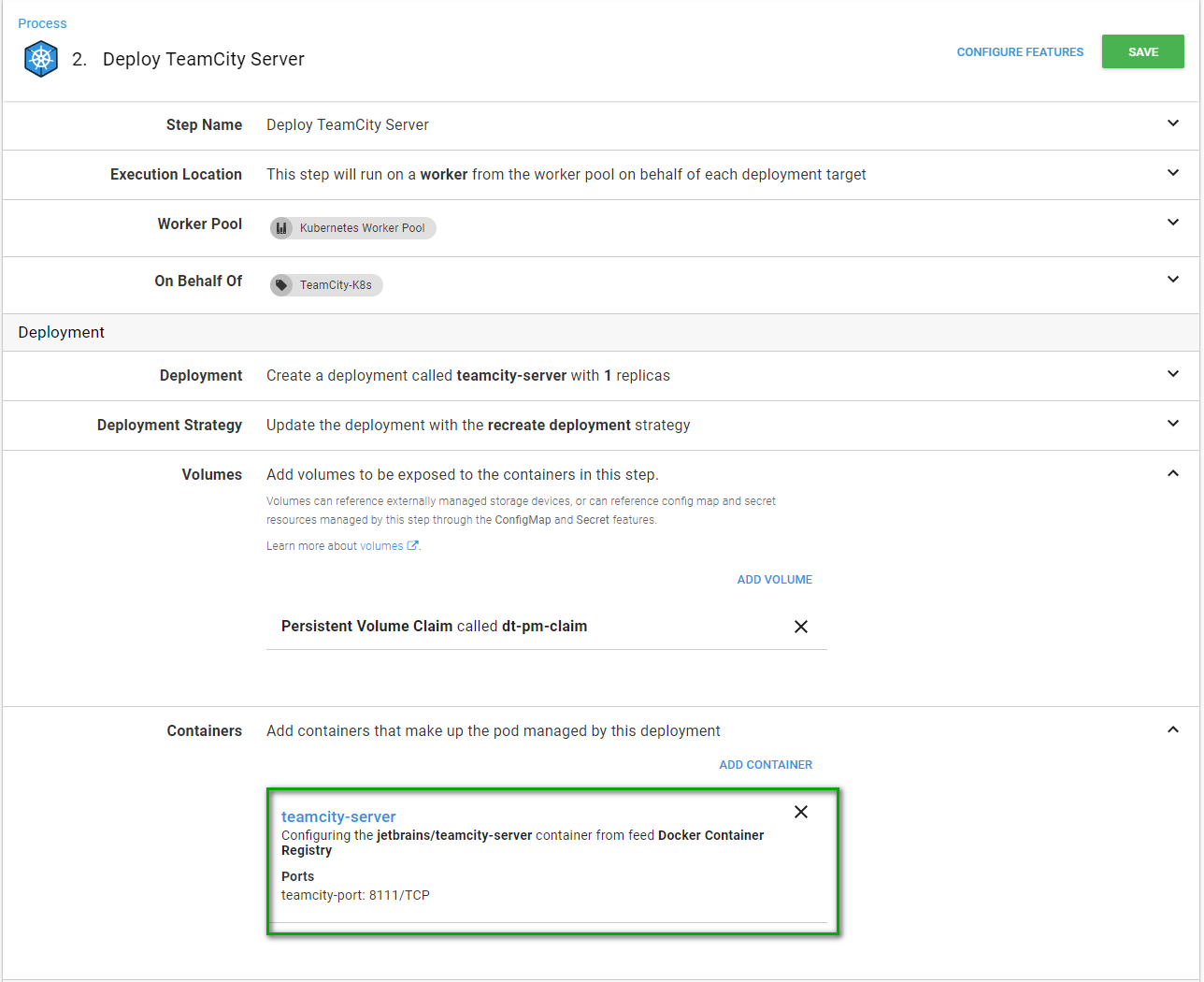Go back via Process breadcrumb link
The width and height of the screenshot is (1204, 982).
42,23
